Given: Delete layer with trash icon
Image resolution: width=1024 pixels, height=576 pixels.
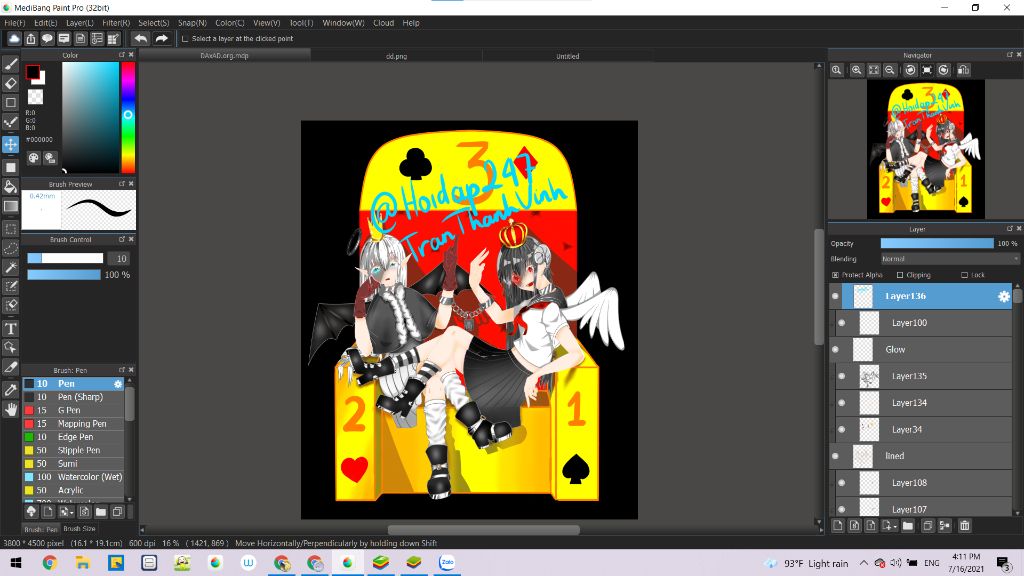Looking at the screenshot, I should 965,525.
